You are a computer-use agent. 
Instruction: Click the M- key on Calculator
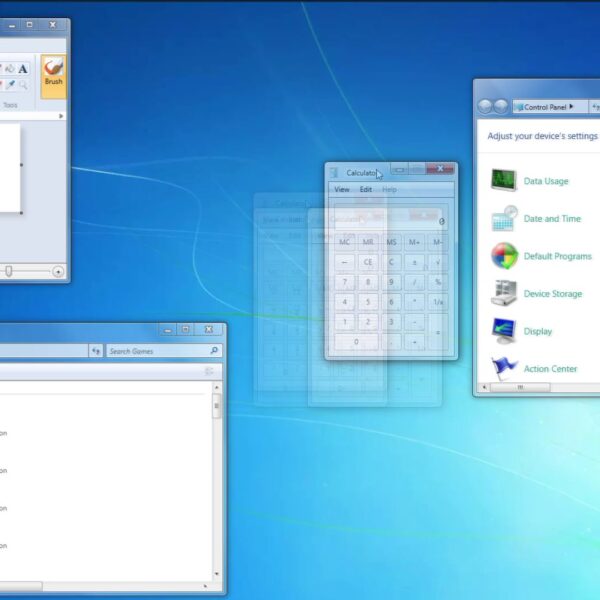pos(438,242)
